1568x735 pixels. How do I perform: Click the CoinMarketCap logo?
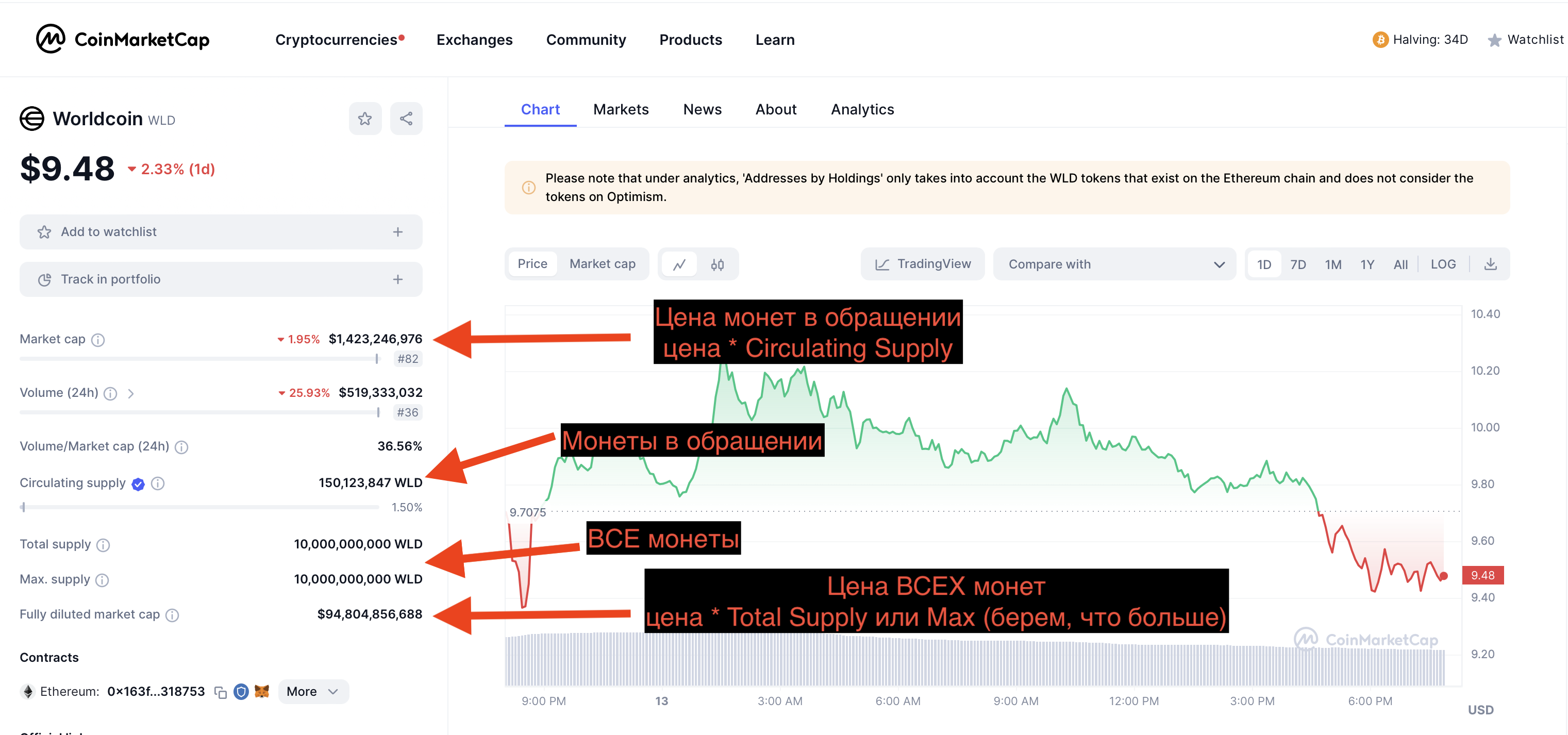122,39
